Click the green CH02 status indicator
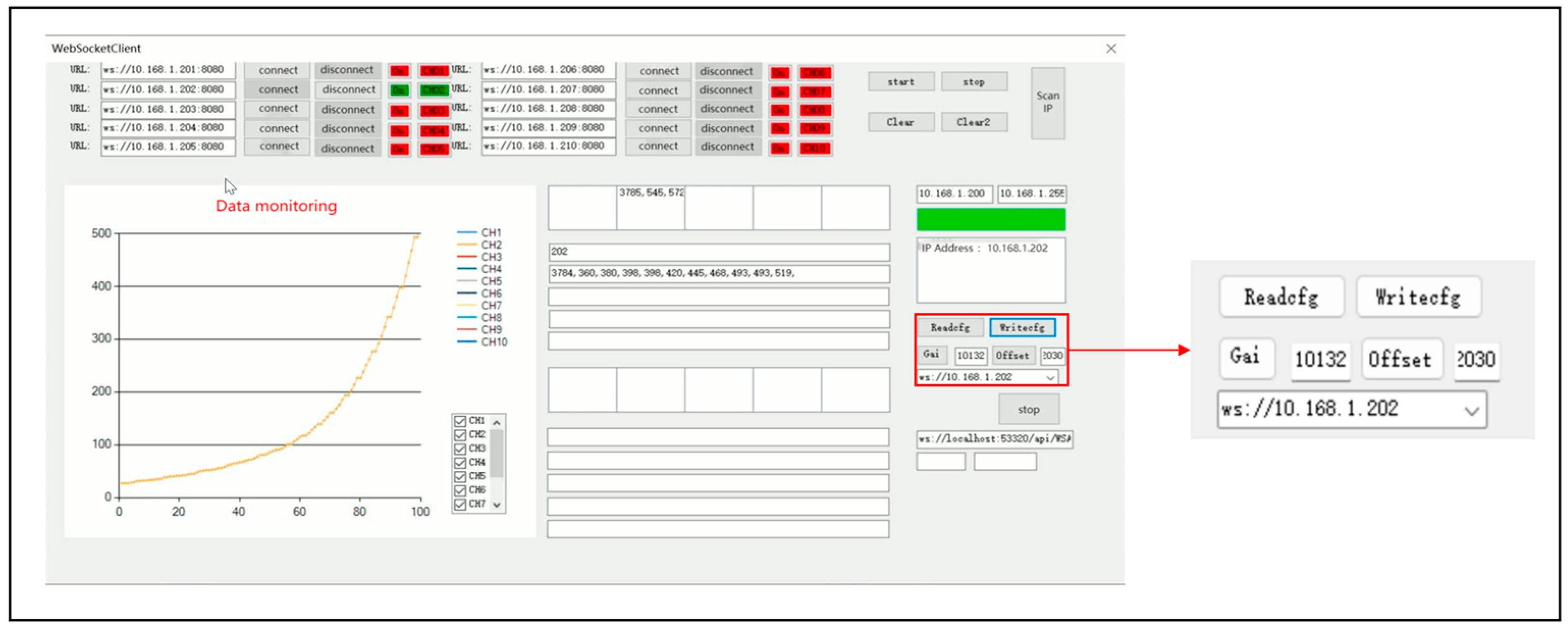The height and width of the screenshot is (630, 1568). coord(434,90)
